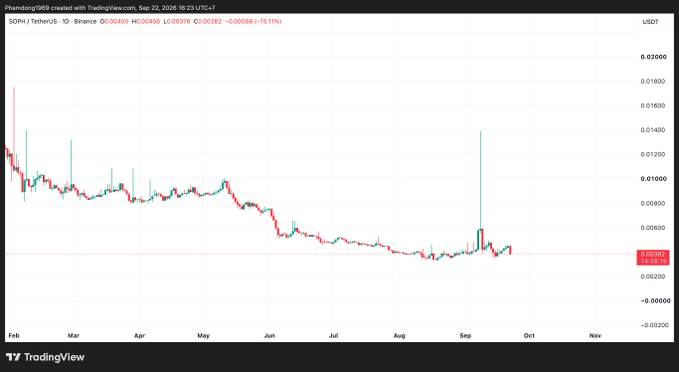Click the 0.01000 price axis label

tap(653, 179)
